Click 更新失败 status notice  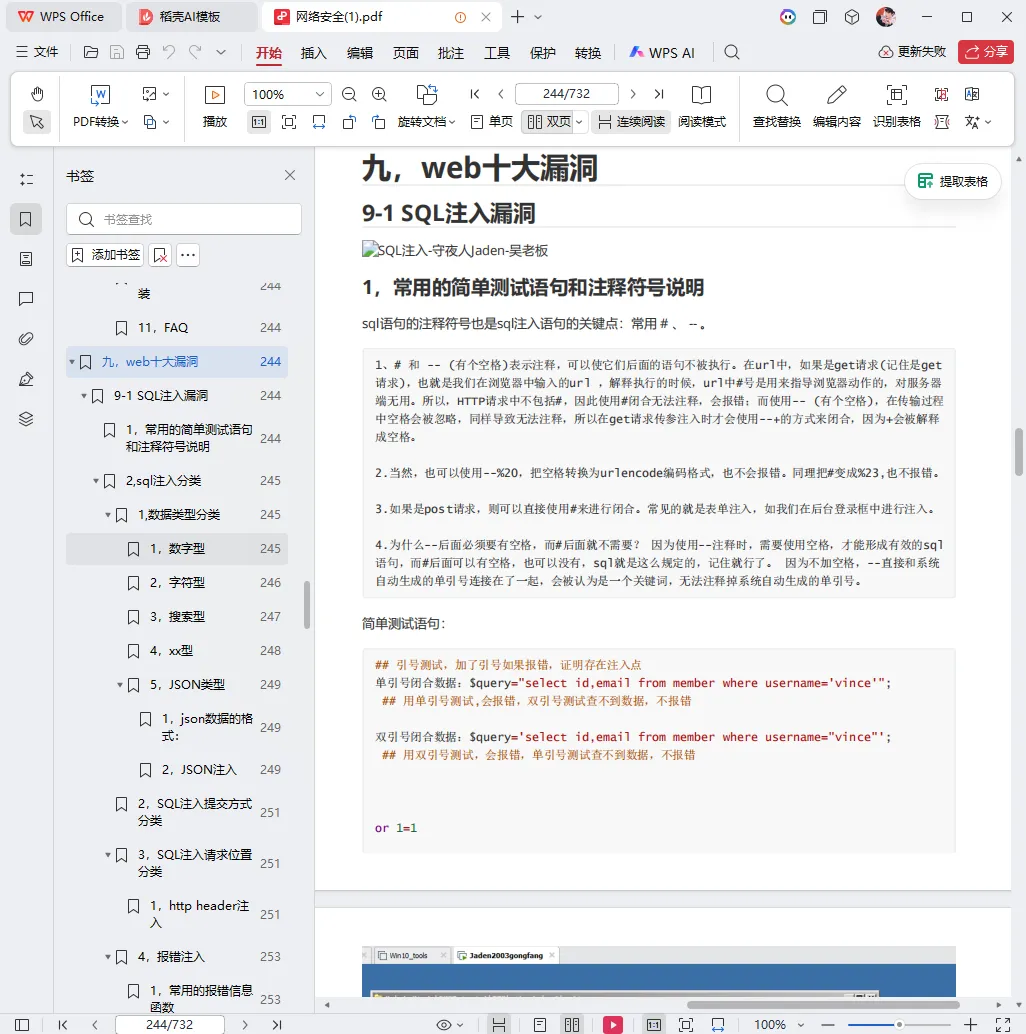tap(913, 52)
